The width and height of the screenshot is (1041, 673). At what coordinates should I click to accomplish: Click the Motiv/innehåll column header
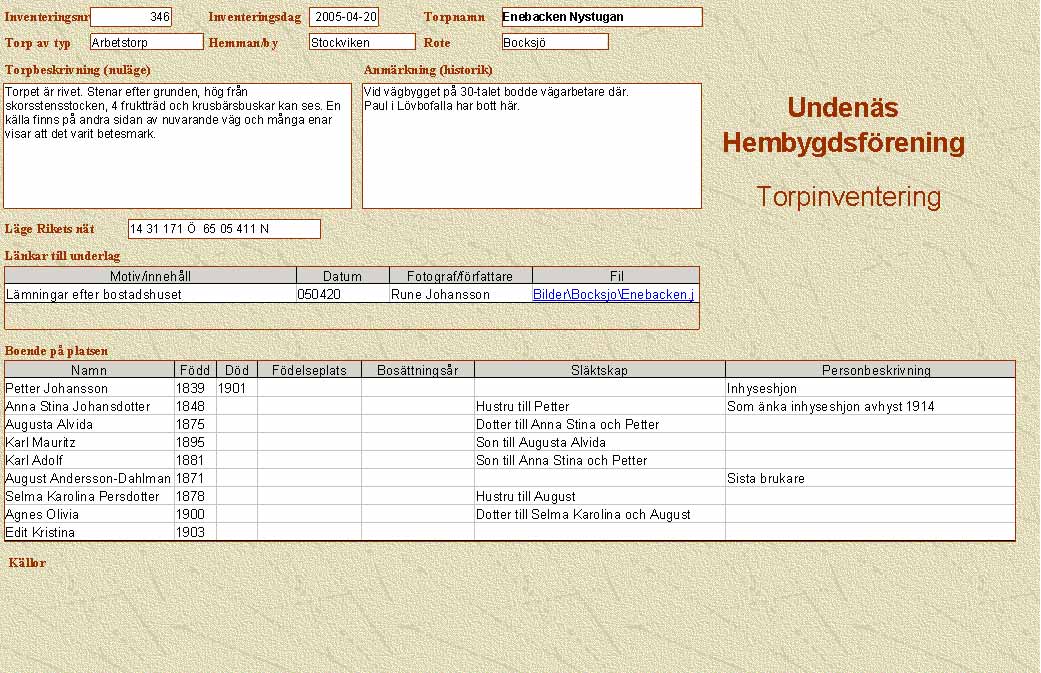(x=150, y=276)
